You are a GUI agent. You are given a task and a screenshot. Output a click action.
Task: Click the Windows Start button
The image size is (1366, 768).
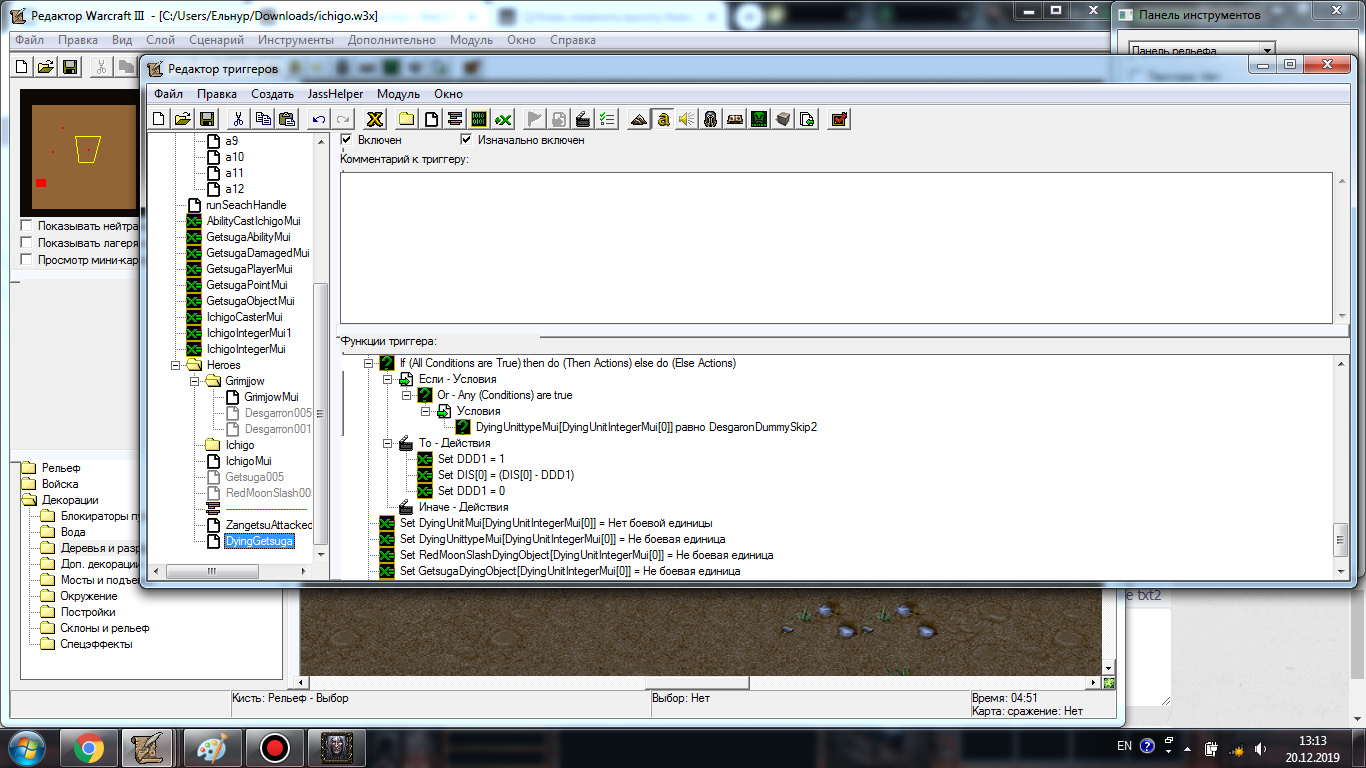tap(27, 748)
